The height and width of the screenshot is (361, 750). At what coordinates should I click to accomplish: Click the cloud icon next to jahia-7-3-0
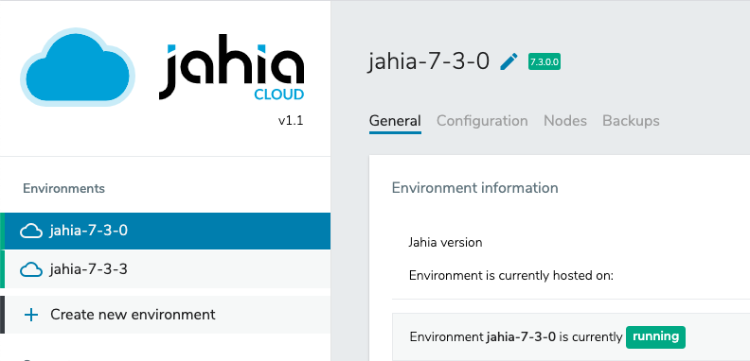(x=31, y=231)
